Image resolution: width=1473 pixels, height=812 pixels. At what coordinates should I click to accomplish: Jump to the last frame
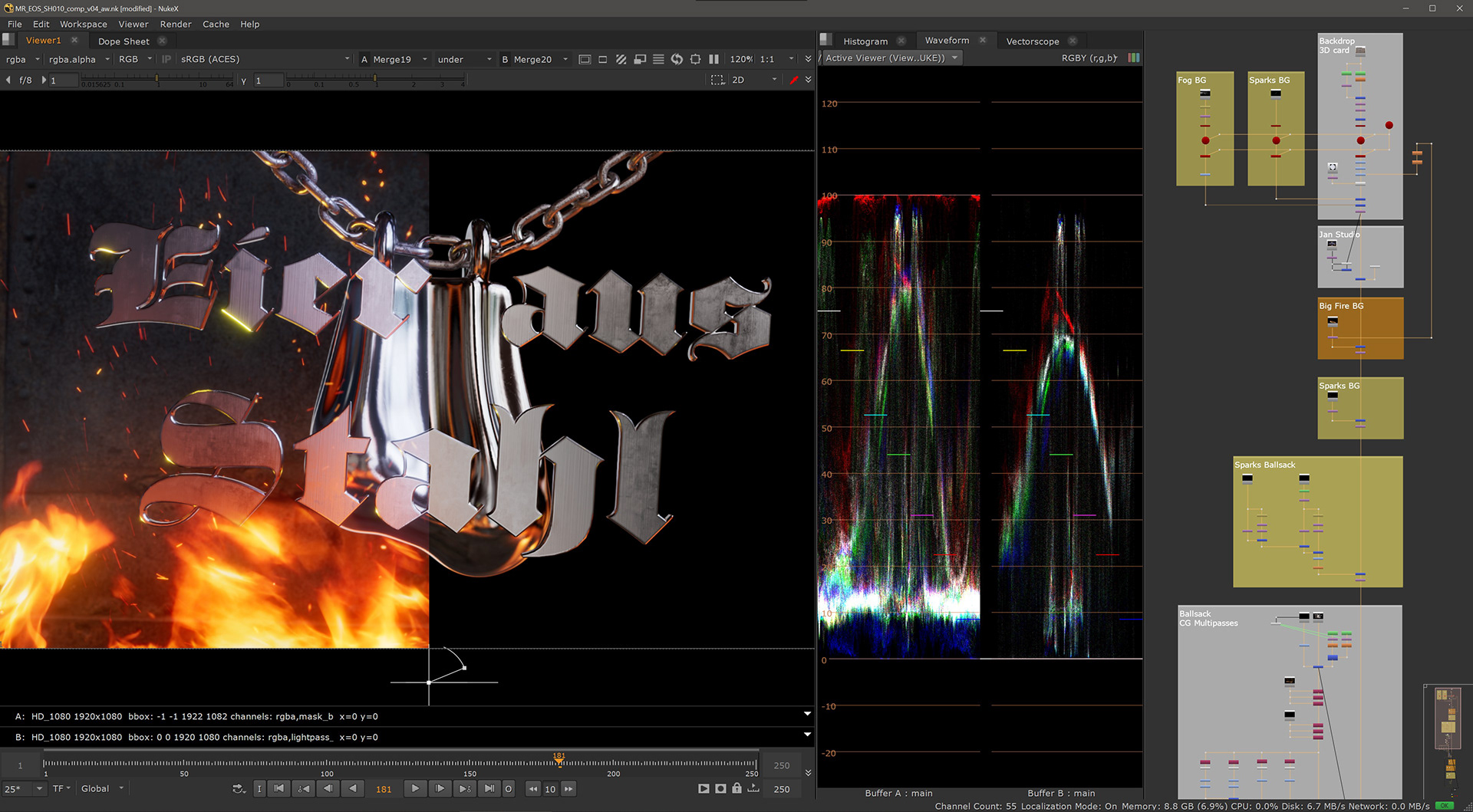point(489,788)
